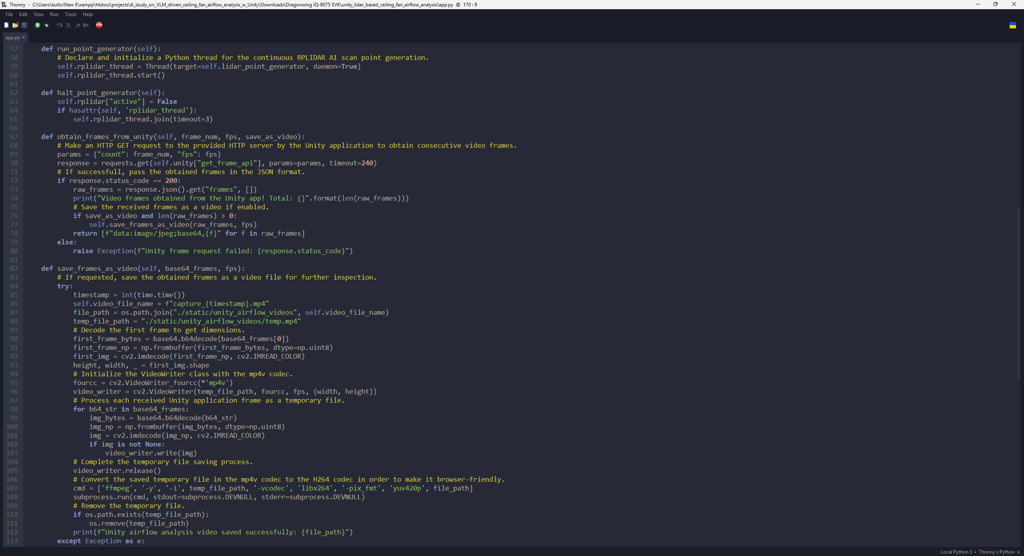Close the app.py tab
The width and height of the screenshot is (1024, 556).
tap(24, 37)
